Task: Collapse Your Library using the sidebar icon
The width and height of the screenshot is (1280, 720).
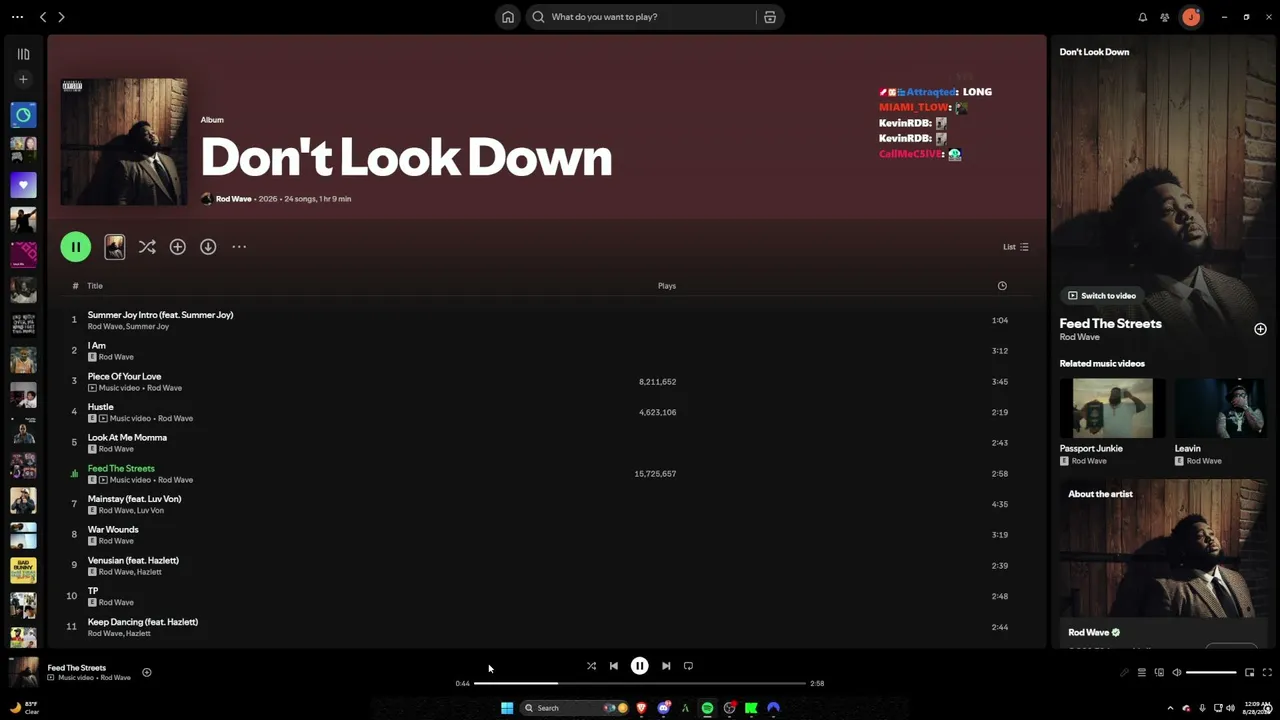Action: pos(23,54)
